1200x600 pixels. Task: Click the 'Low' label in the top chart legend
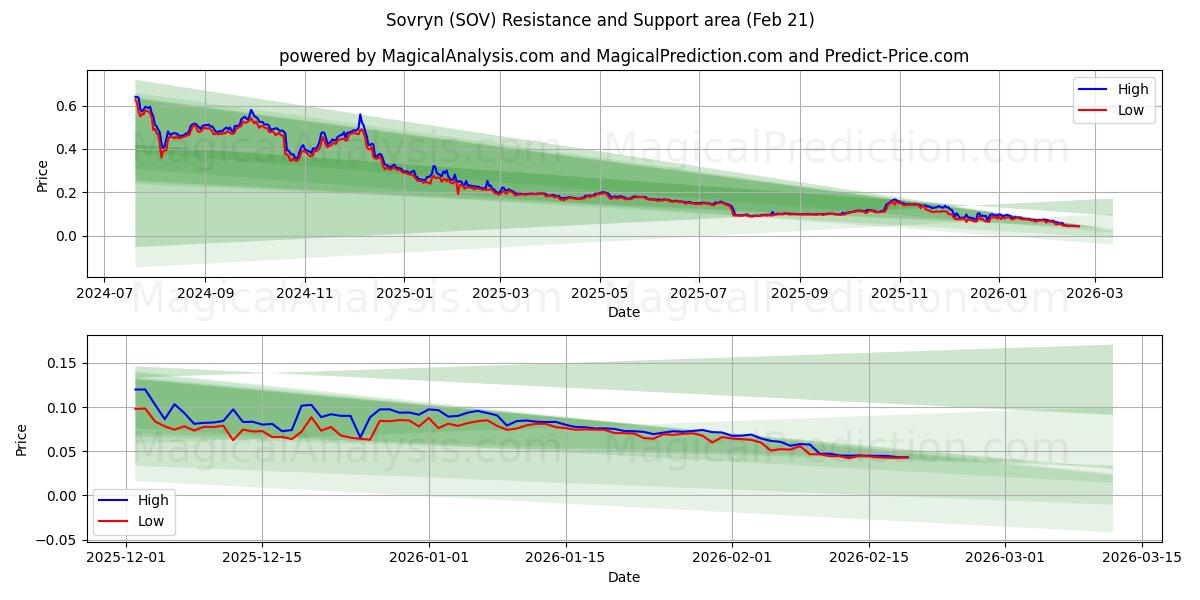(x=1131, y=110)
